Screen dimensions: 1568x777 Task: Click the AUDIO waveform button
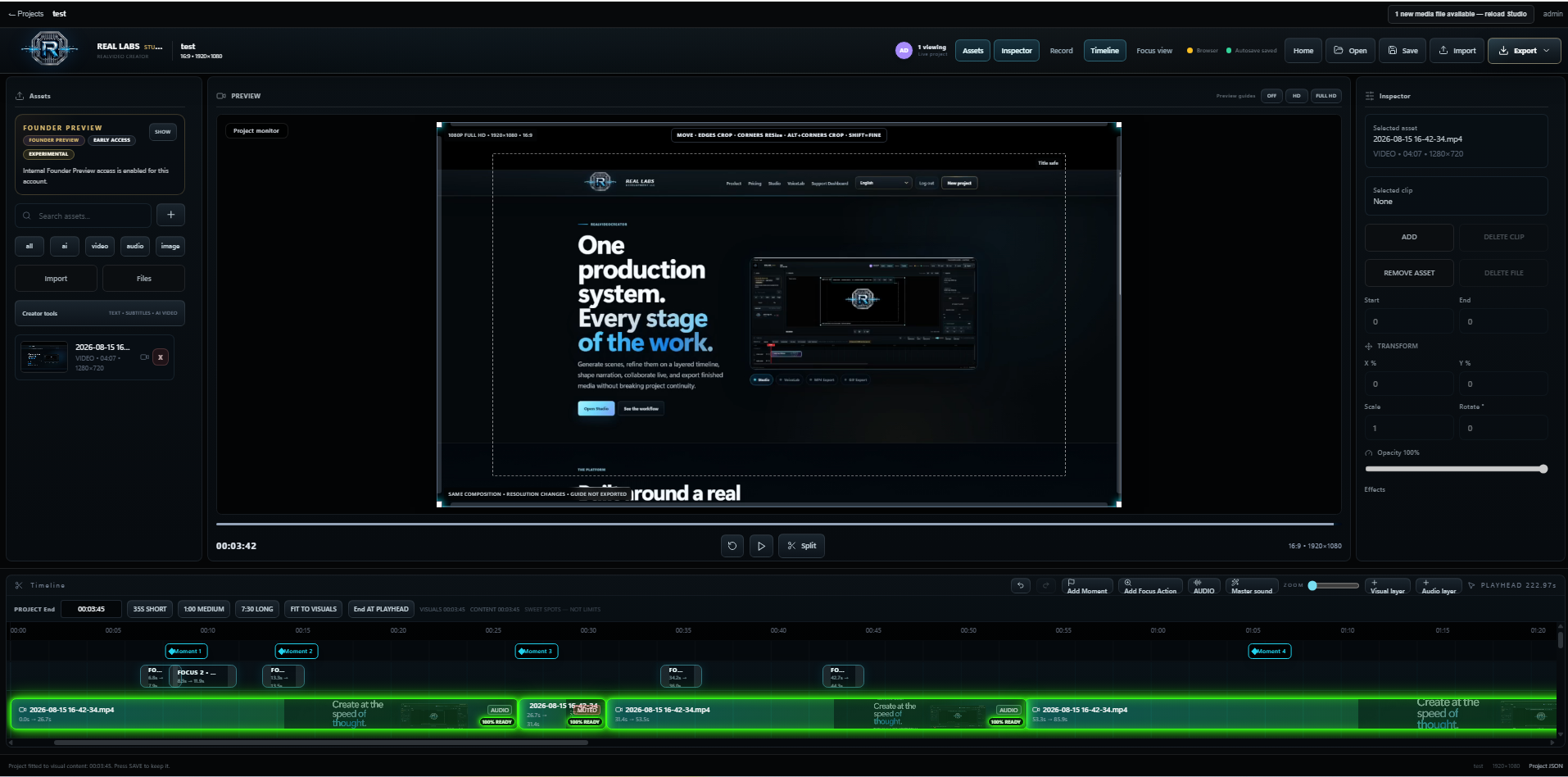[x=1203, y=586]
